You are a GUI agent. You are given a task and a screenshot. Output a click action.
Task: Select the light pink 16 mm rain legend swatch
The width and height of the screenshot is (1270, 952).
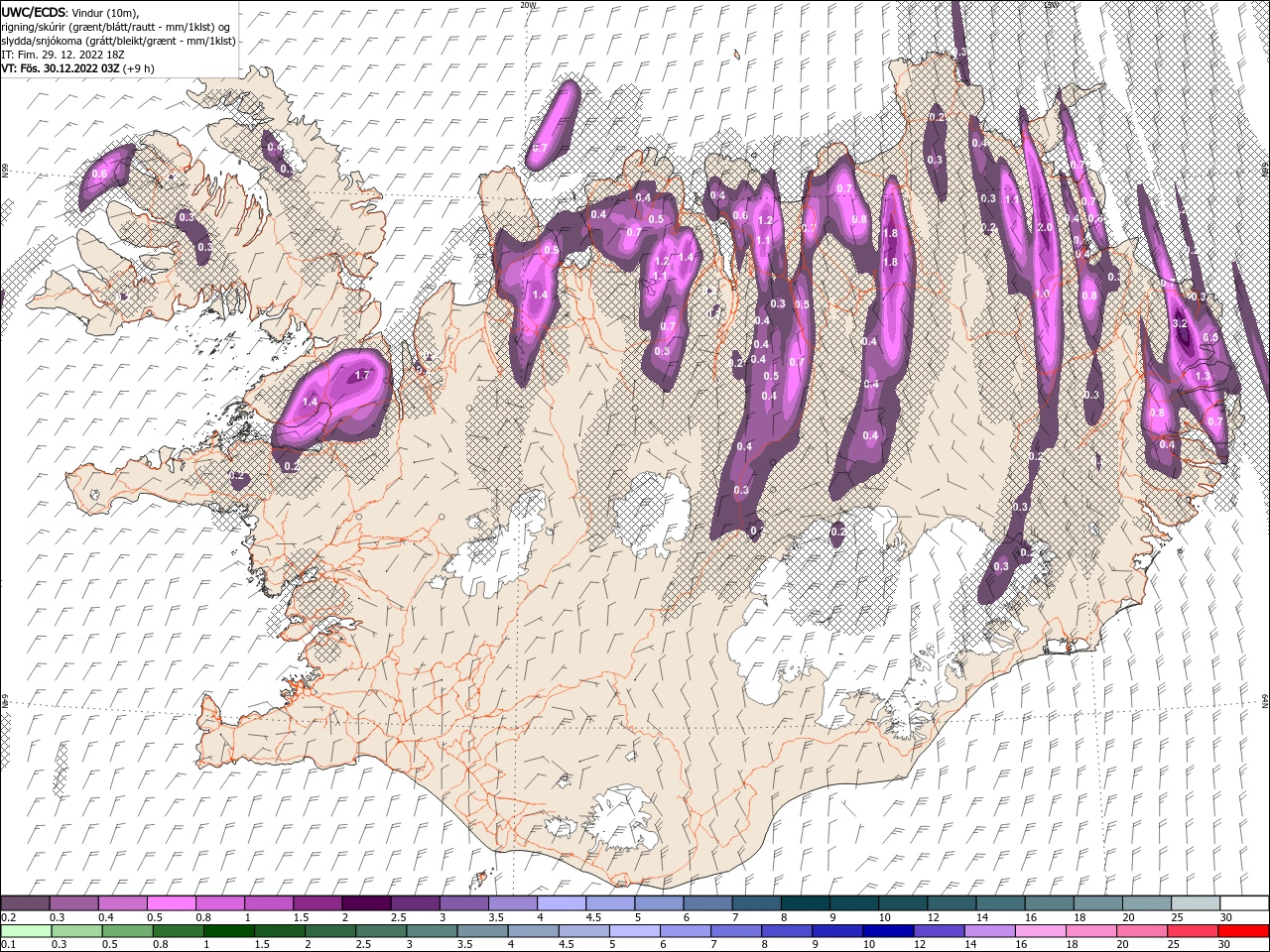coord(1041,931)
